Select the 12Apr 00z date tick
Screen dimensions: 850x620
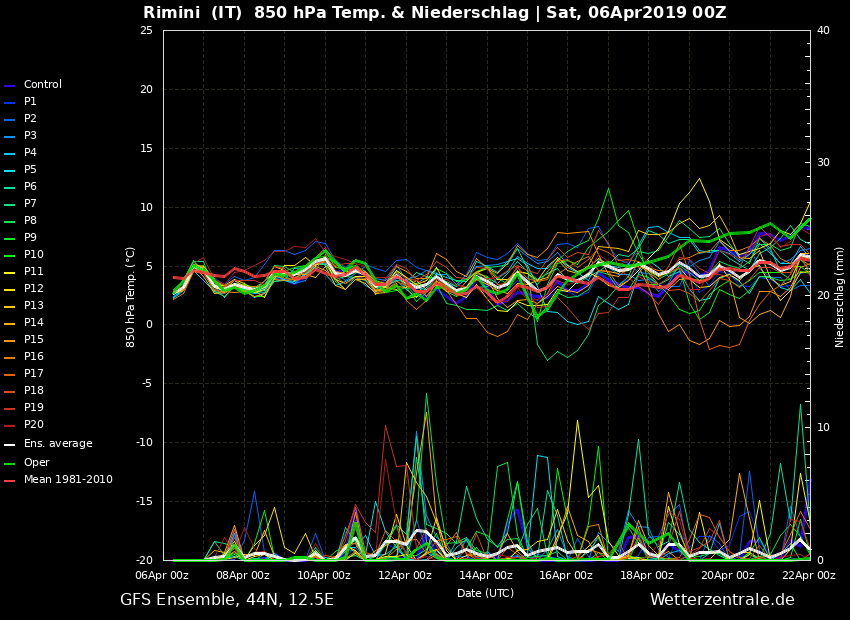click(405, 576)
